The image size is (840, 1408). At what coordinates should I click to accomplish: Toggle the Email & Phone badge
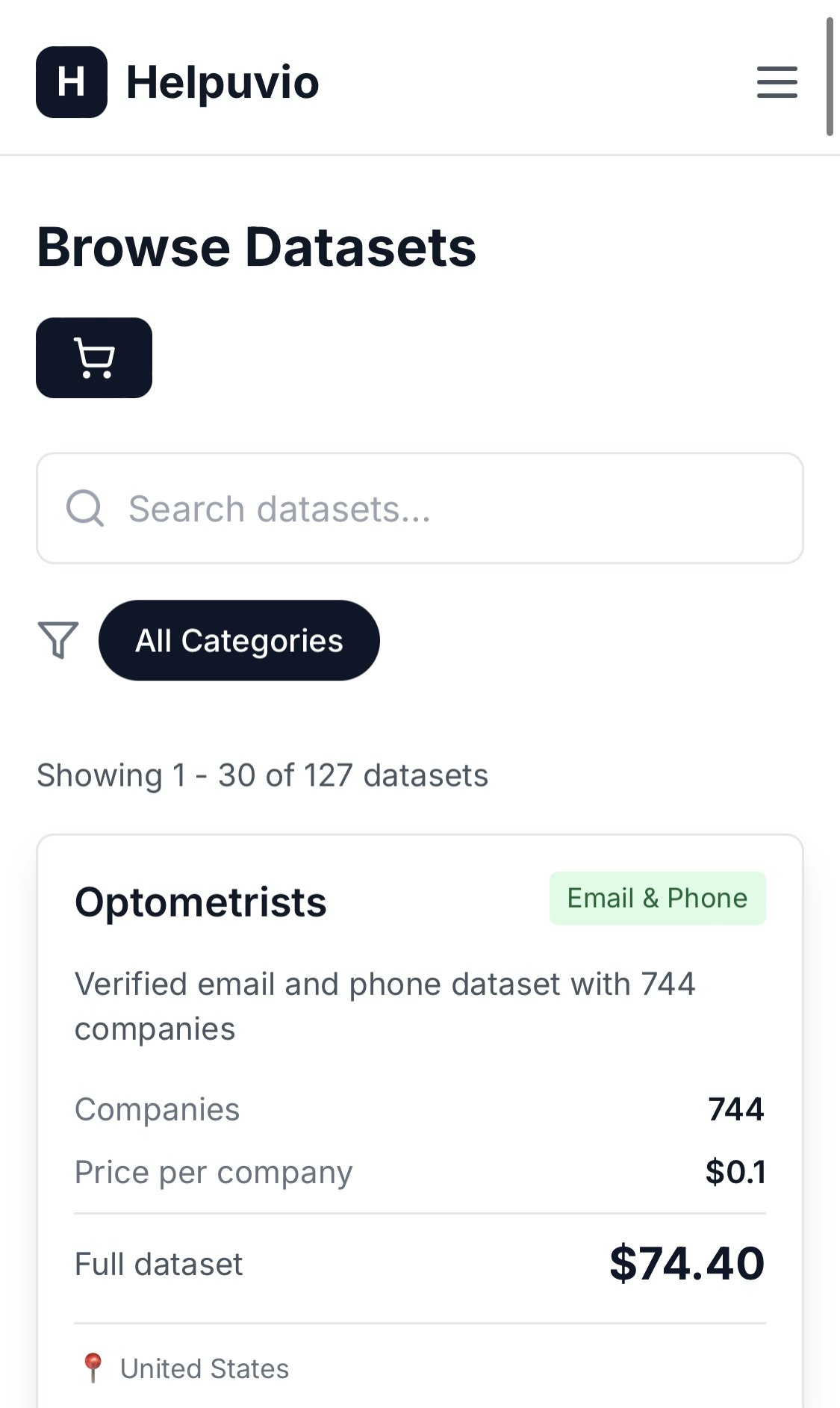pos(657,897)
